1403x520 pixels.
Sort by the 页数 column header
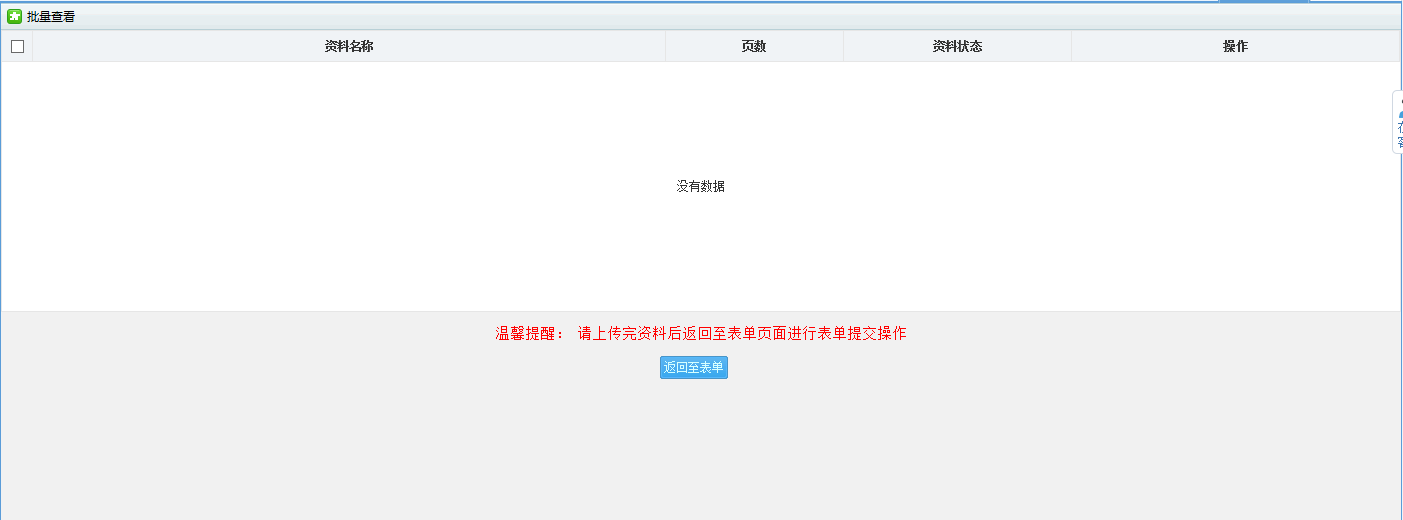coord(753,46)
